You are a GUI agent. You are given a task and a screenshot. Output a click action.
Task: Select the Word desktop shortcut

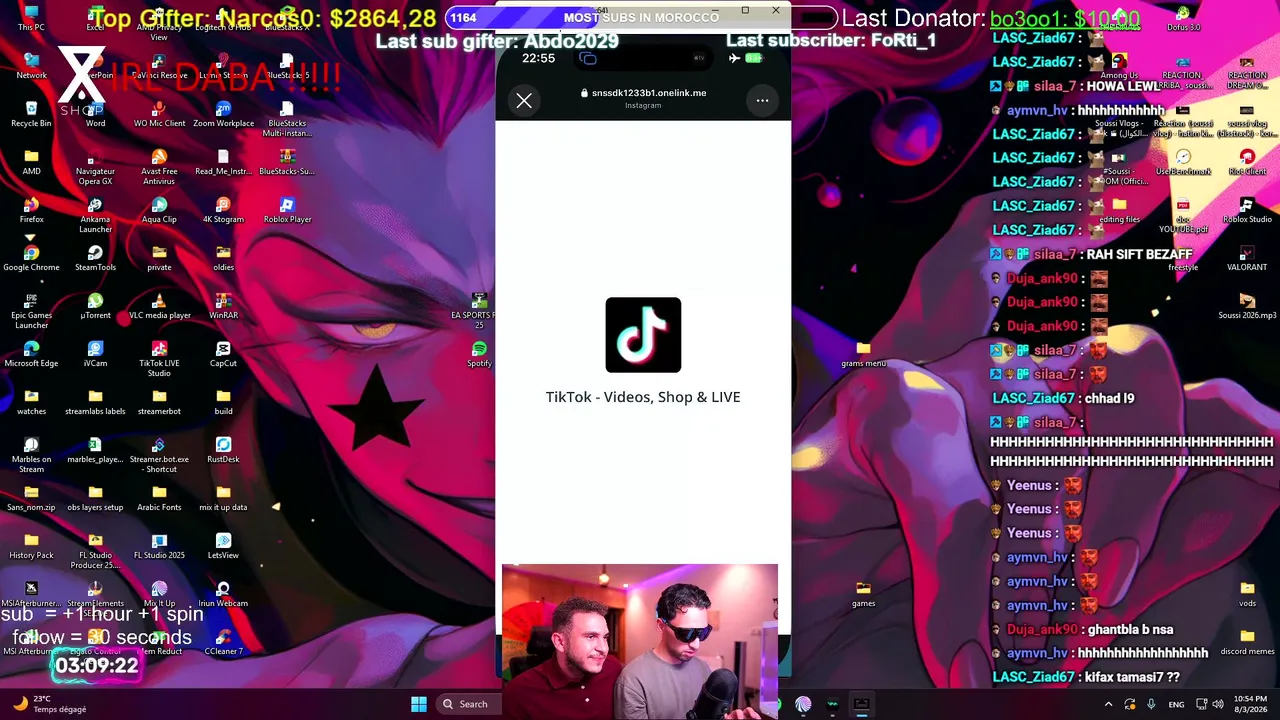coord(95,112)
